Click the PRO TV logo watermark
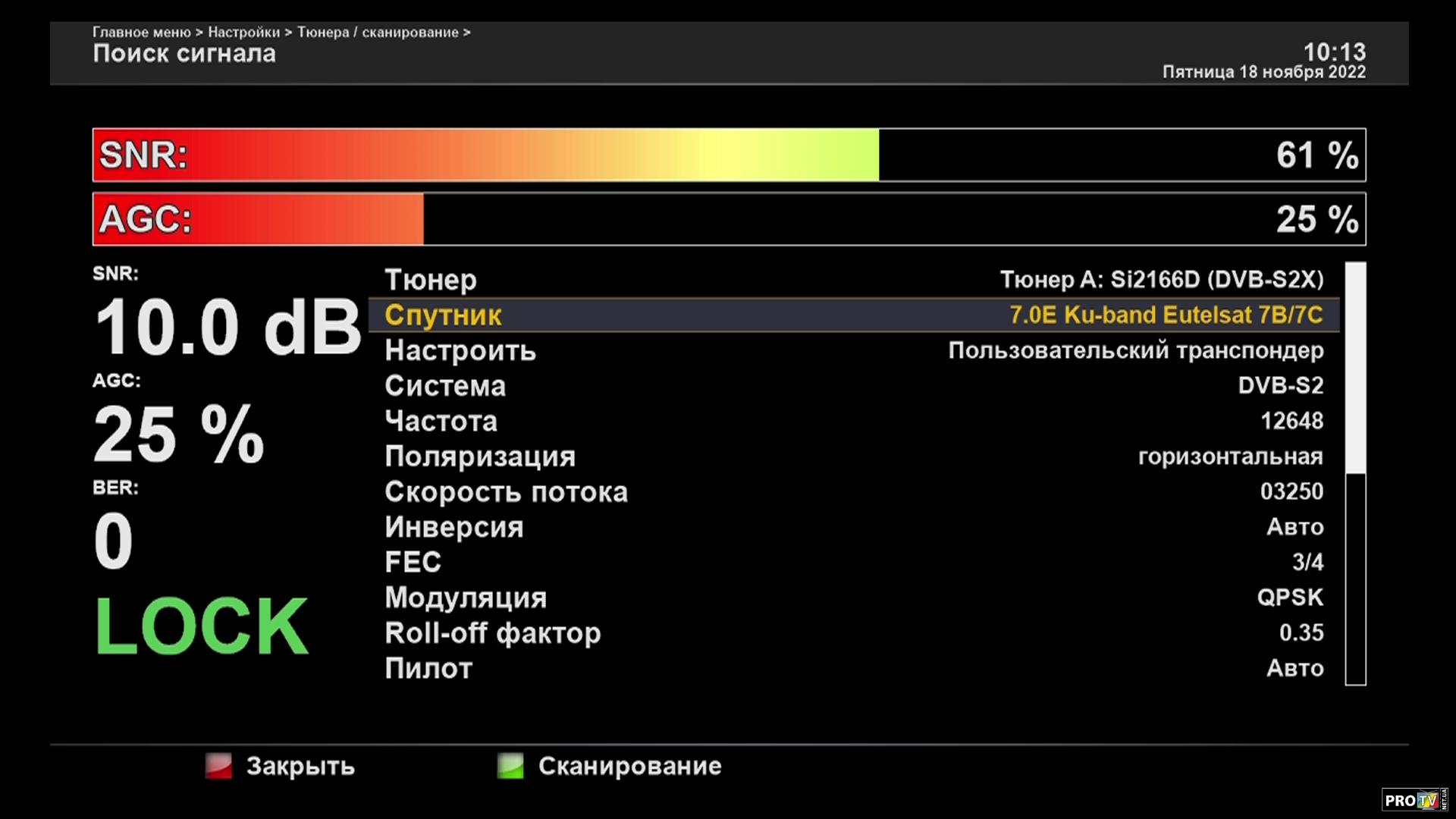This screenshot has height=819, width=1456. 1414,800
